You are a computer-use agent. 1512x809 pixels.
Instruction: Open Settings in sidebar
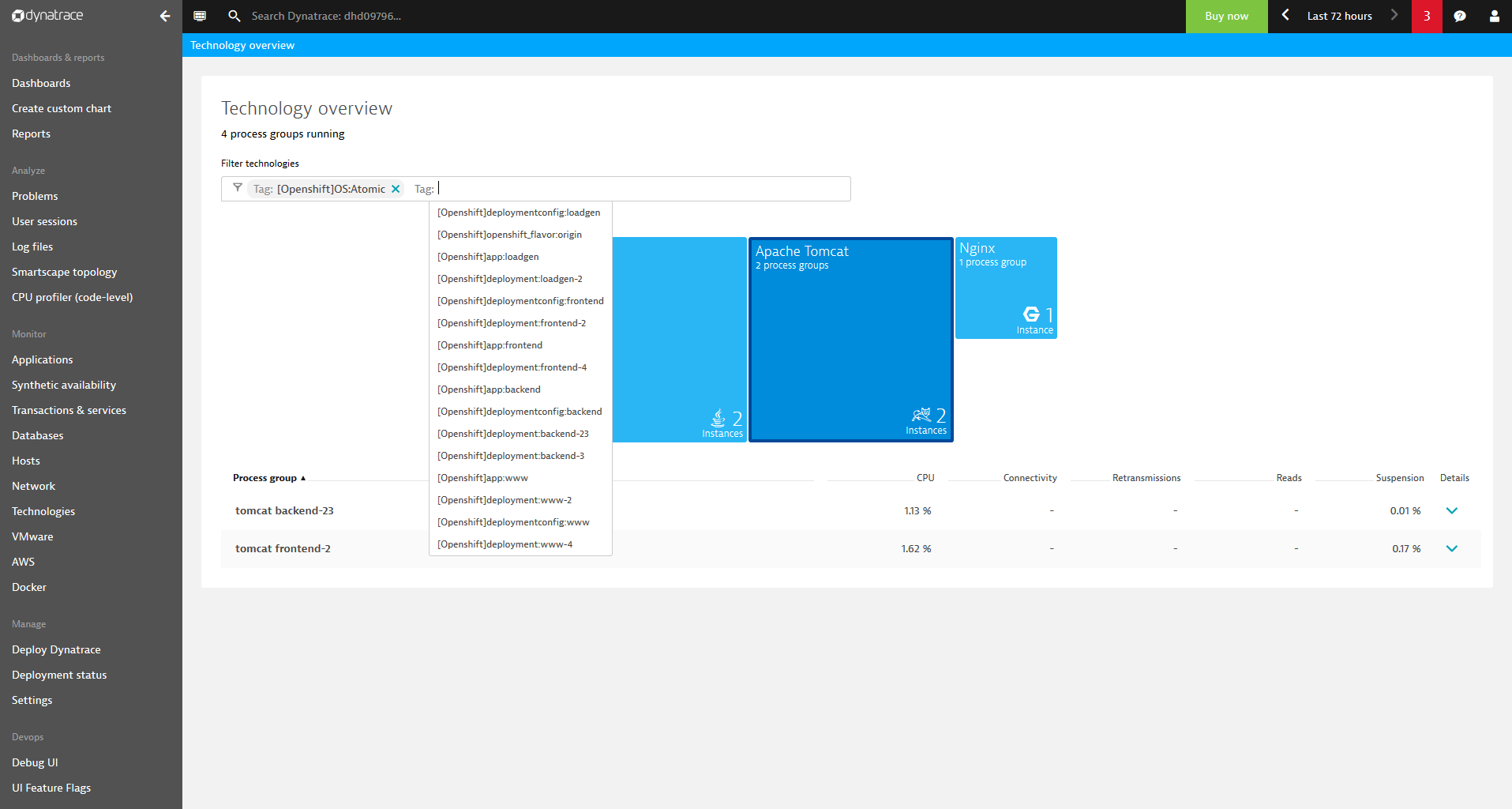(32, 700)
